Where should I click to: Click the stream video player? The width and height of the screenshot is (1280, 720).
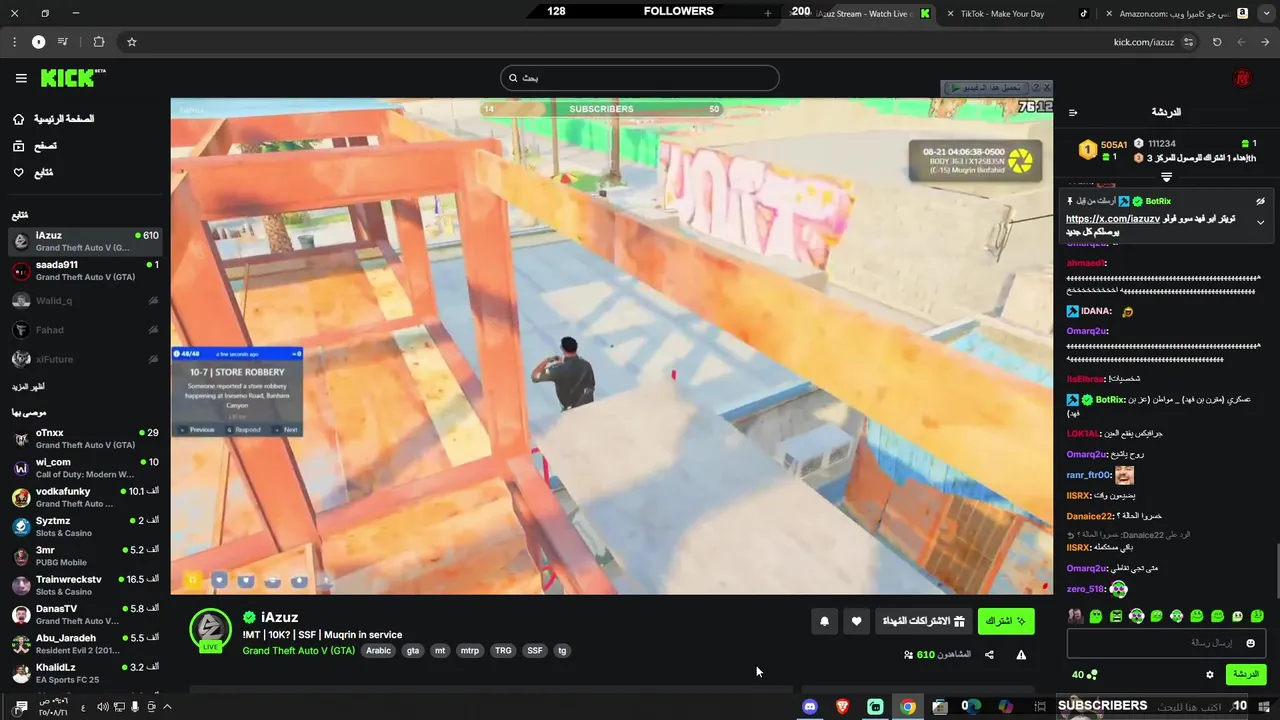click(x=611, y=346)
